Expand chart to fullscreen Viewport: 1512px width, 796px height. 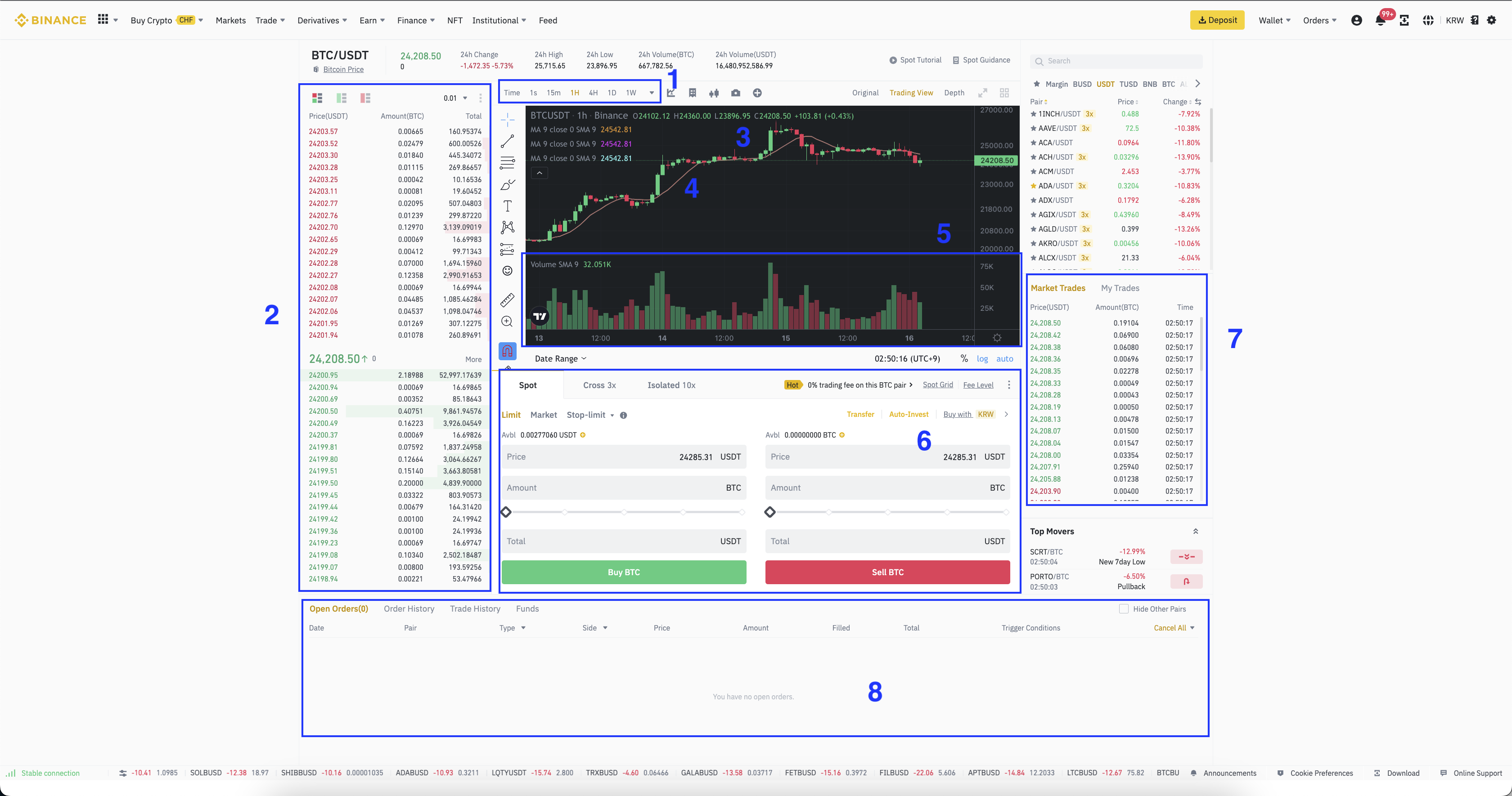click(982, 93)
